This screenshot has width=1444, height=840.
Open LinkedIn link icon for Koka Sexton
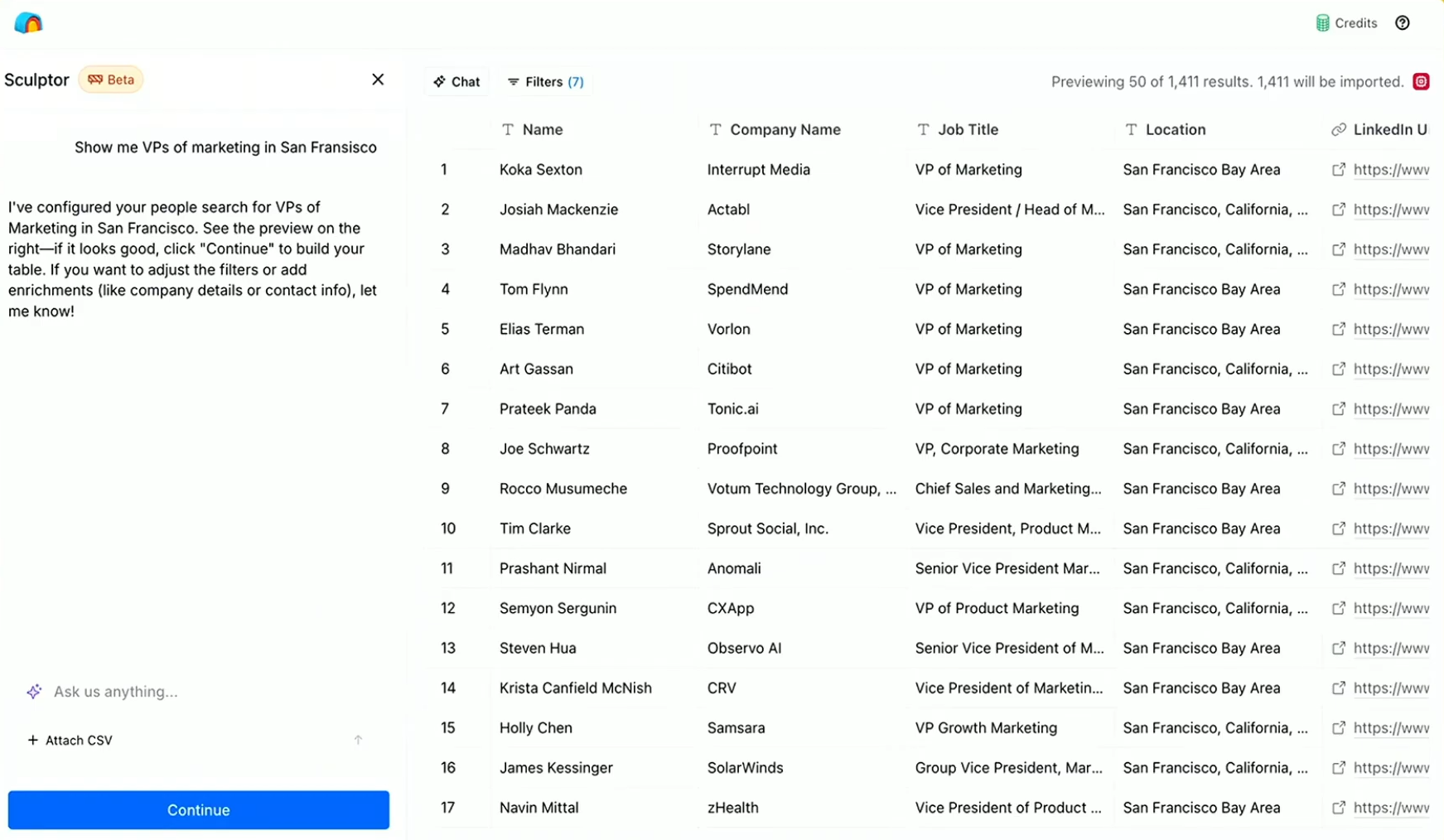1338,170
